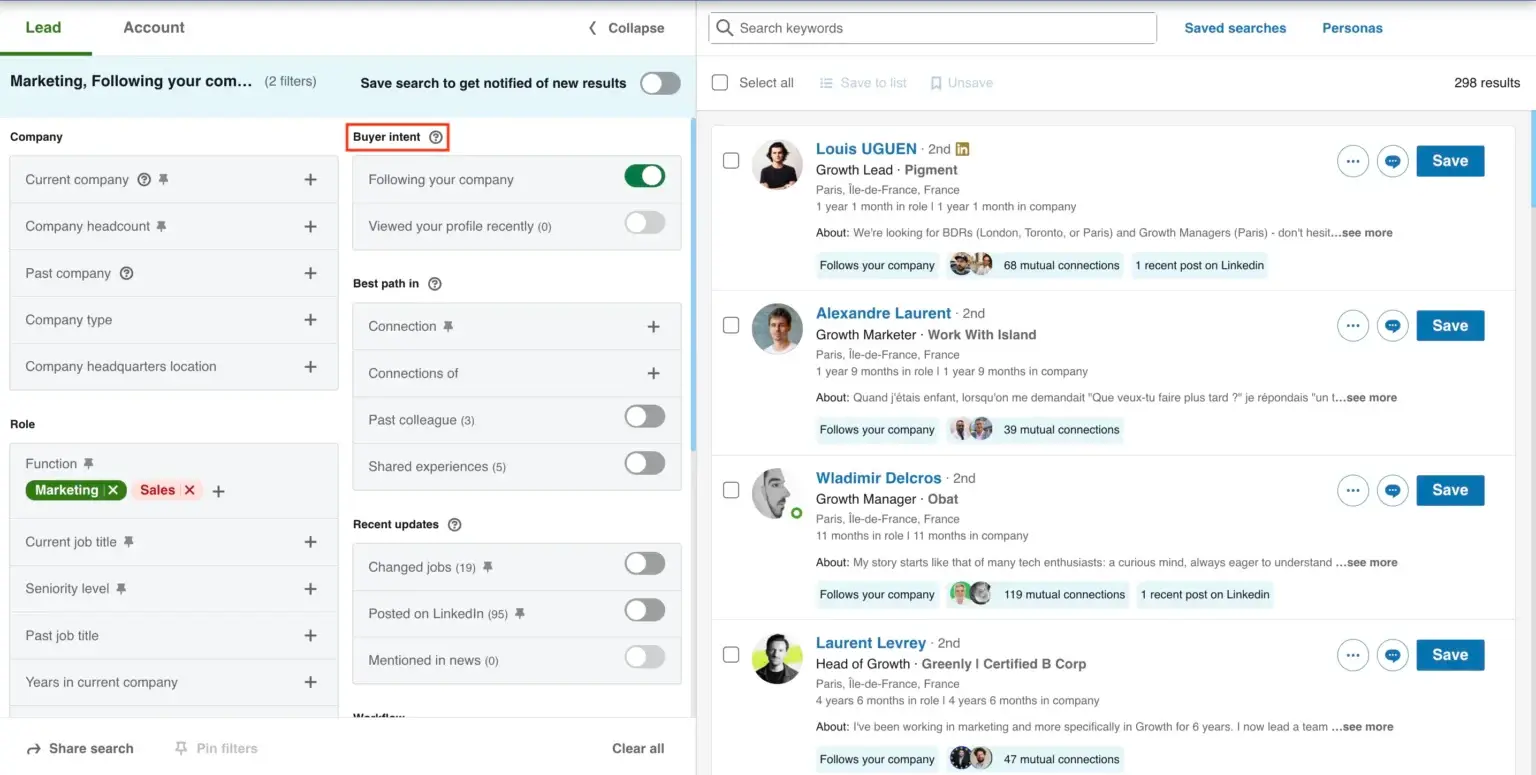This screenshot has height=775, width=1536.
Task: Toggle Shared experiences filter
Action: point(645,463)
